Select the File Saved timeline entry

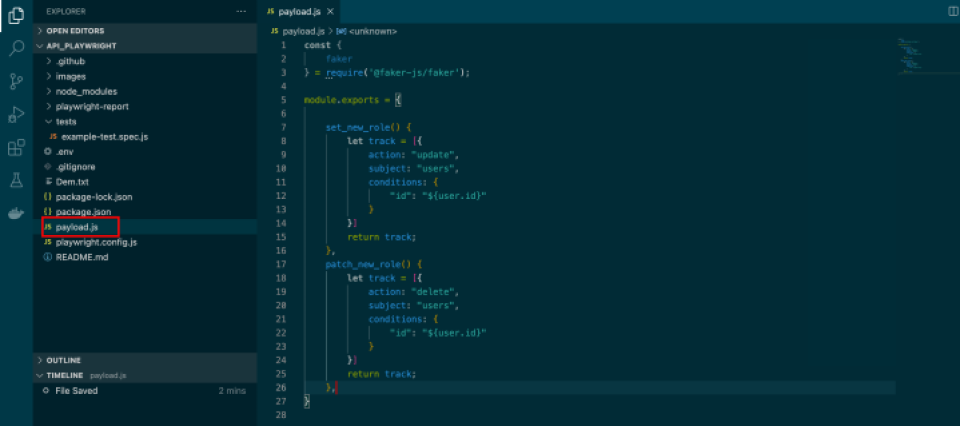(145, 390)
